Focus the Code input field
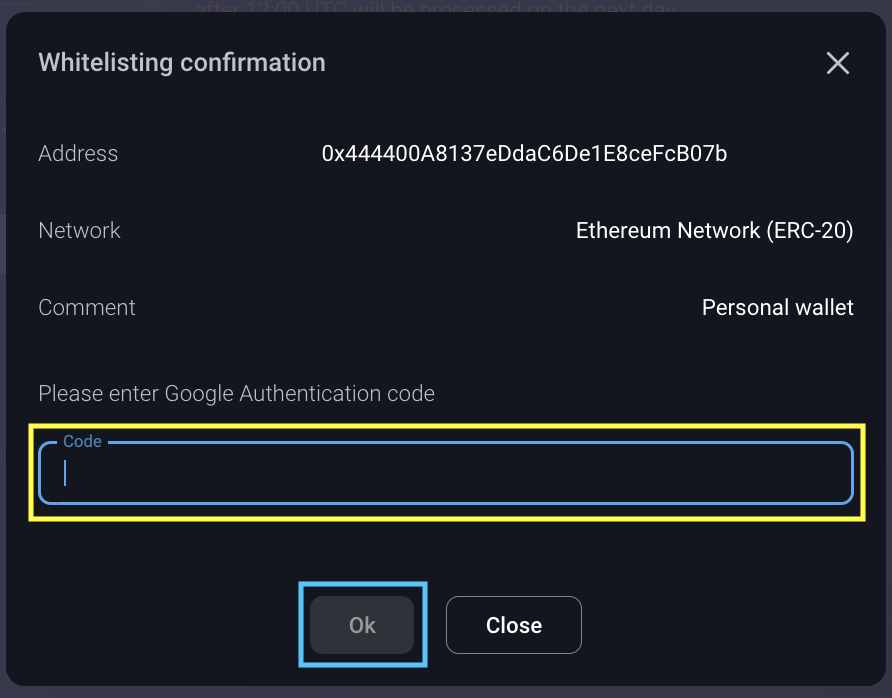 point(445,473)
